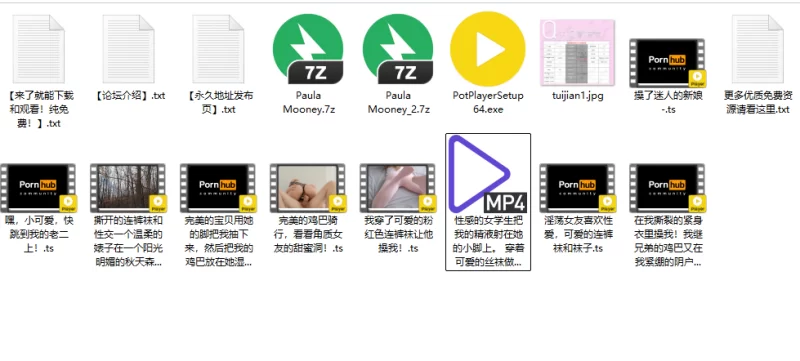Select the 【论坛介绍】.txt document icon
This screenshot has width=800, height=361.
tap(129, 49)
